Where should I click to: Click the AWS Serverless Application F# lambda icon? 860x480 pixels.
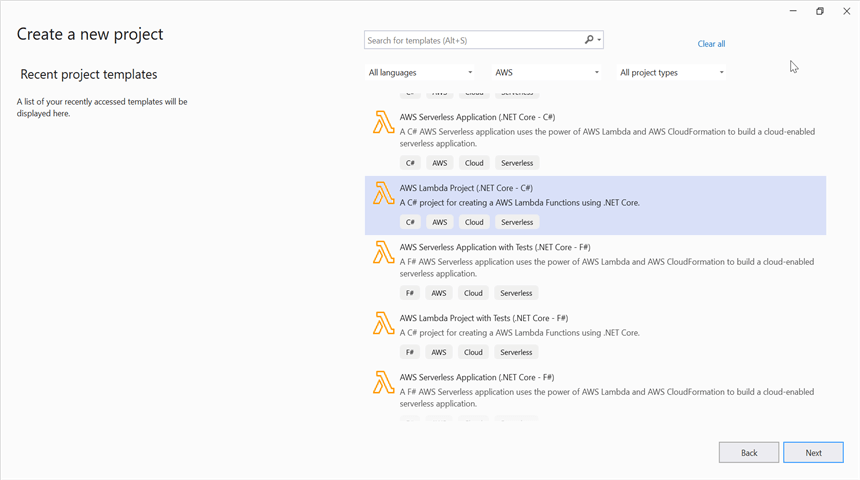383,382
